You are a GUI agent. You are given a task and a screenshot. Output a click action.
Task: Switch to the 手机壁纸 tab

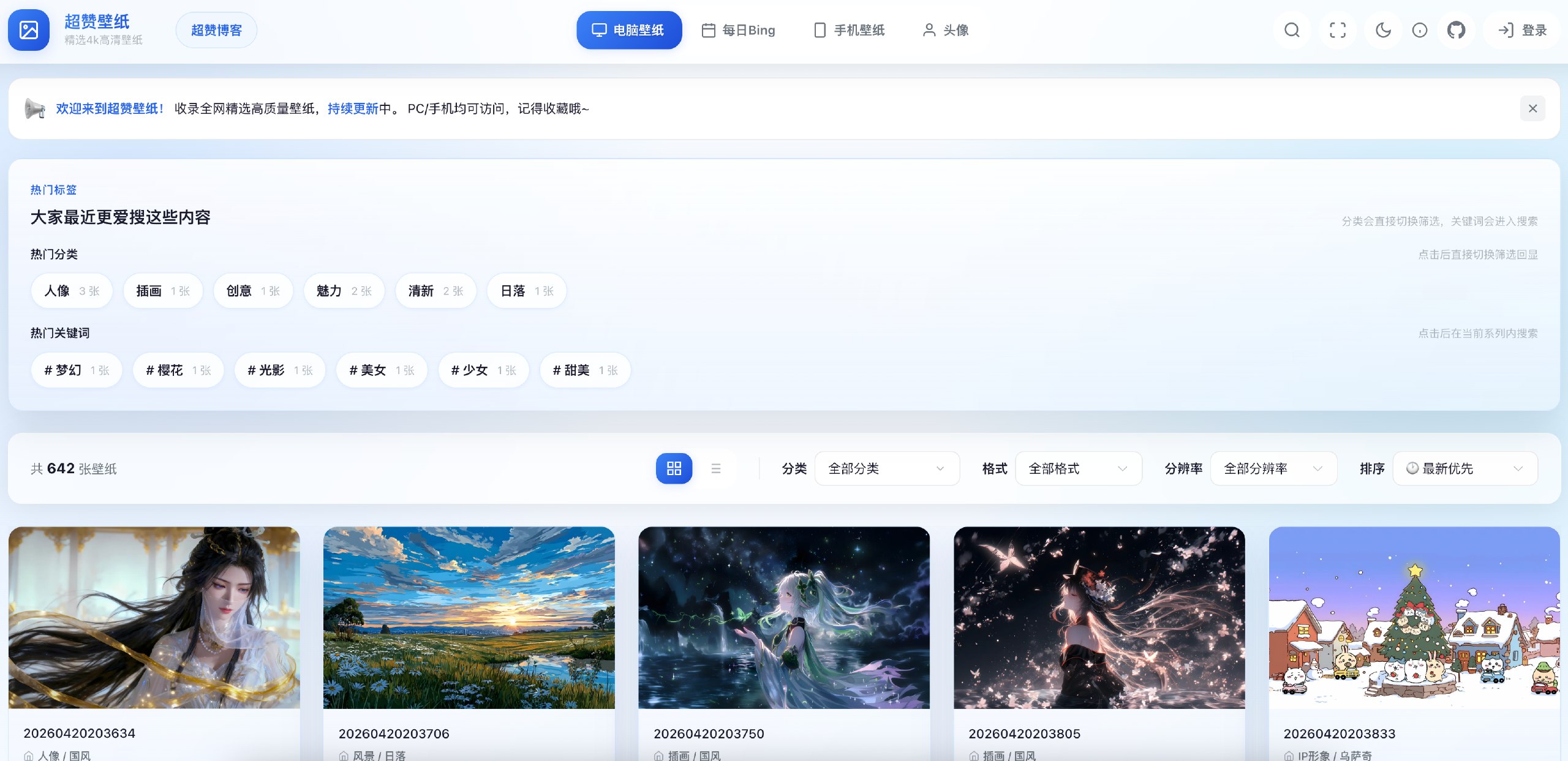(x=849, y=30)
